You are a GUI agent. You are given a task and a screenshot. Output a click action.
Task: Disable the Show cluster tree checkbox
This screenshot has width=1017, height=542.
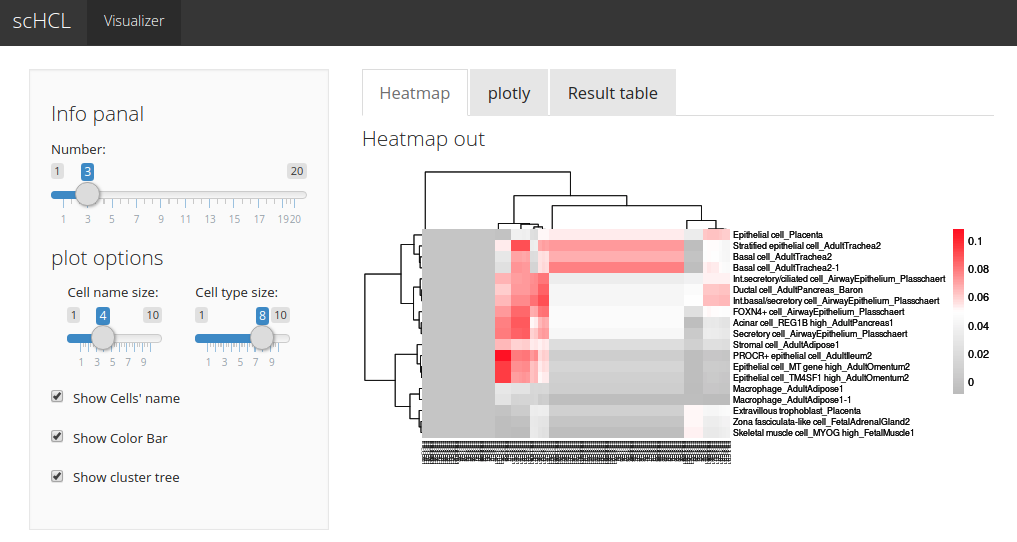point(58,476)
